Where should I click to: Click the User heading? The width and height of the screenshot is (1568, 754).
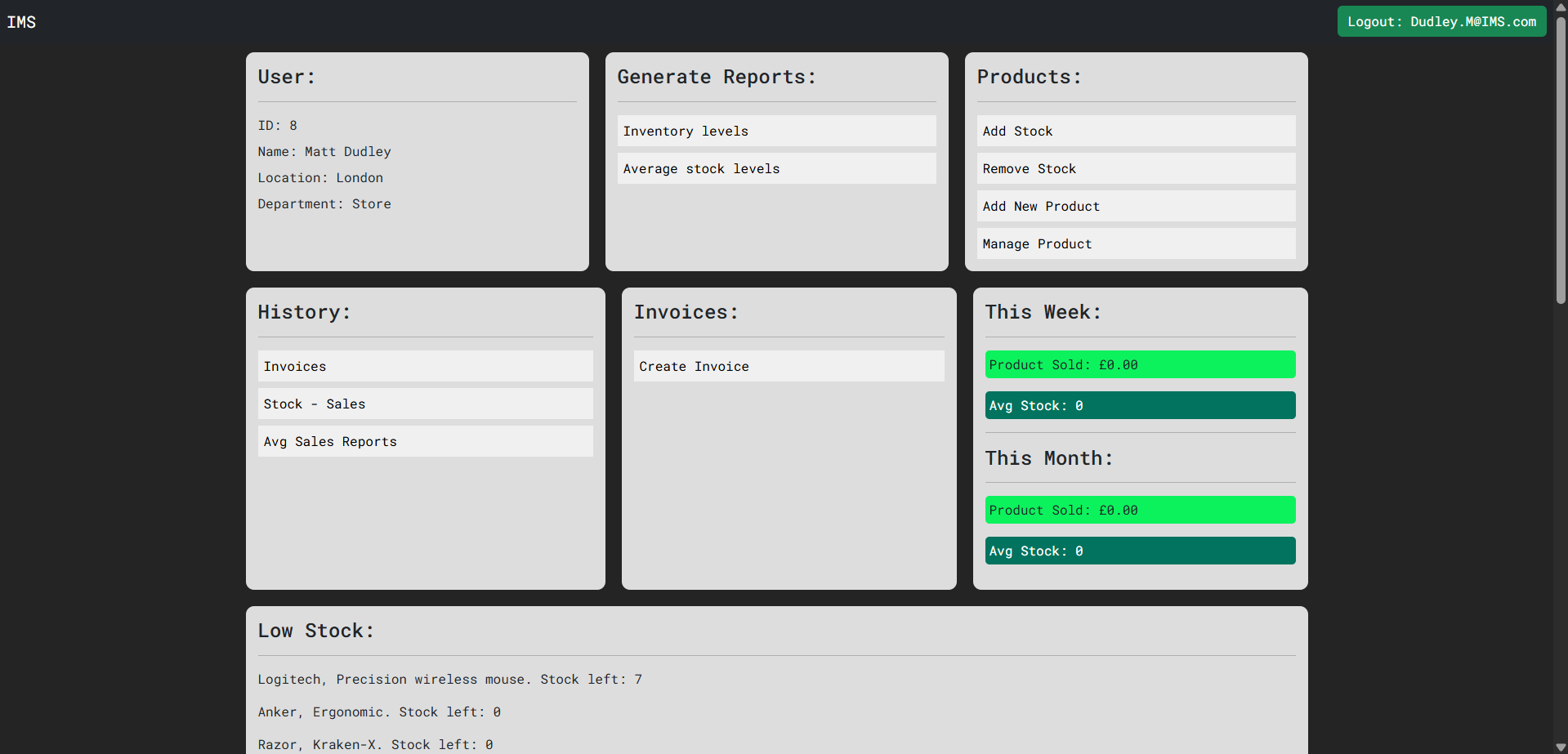[x=287, y=77]
